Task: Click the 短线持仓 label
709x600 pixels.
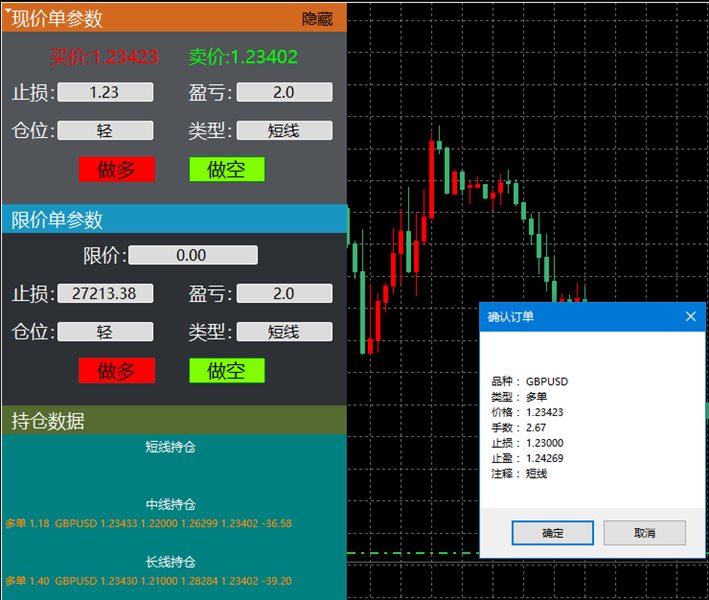Action: (170, 447)
